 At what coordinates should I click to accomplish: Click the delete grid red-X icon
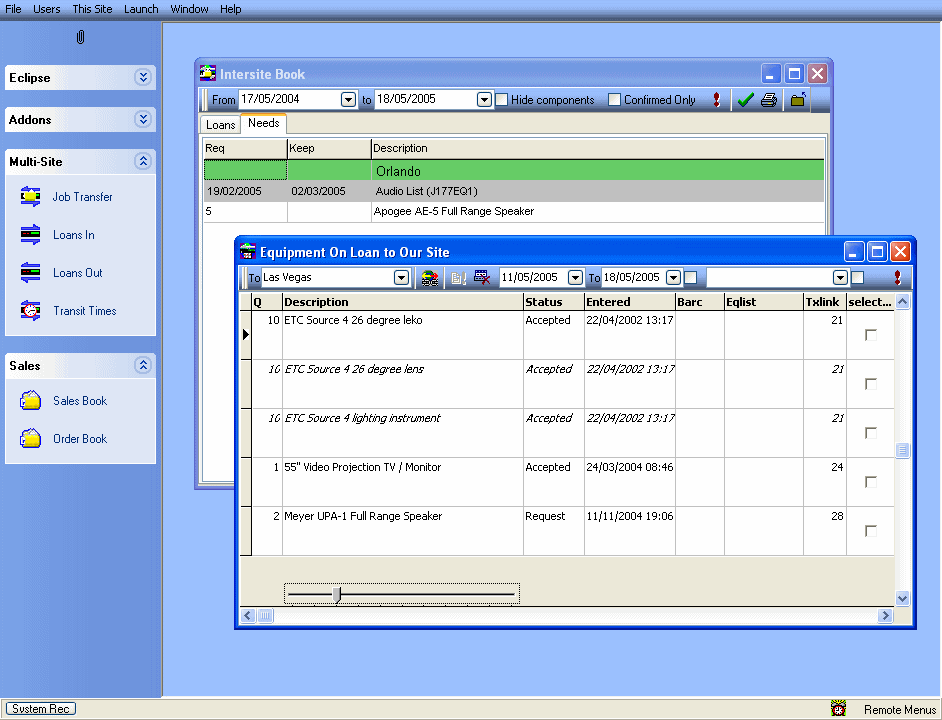click(x=482, y=277)
